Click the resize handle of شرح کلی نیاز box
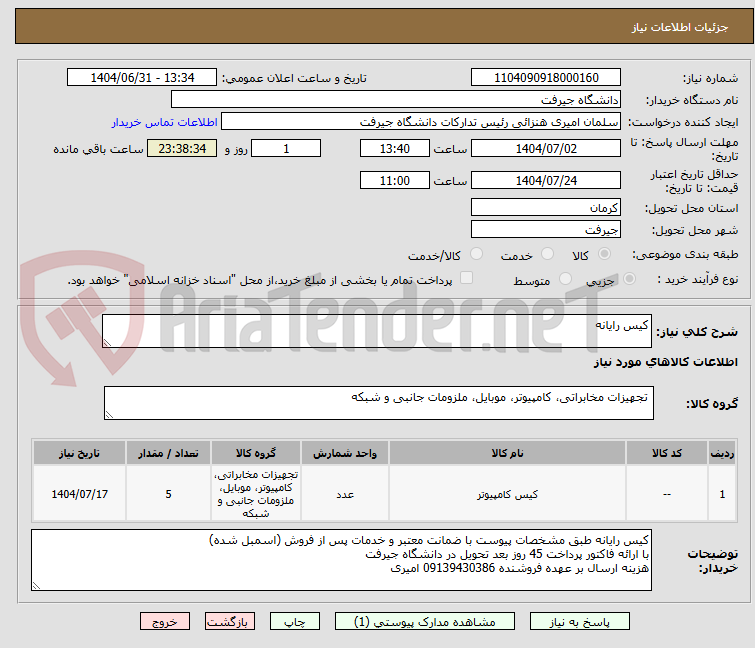The height and width of the screenshot is (648, 755). pos(107,342)
